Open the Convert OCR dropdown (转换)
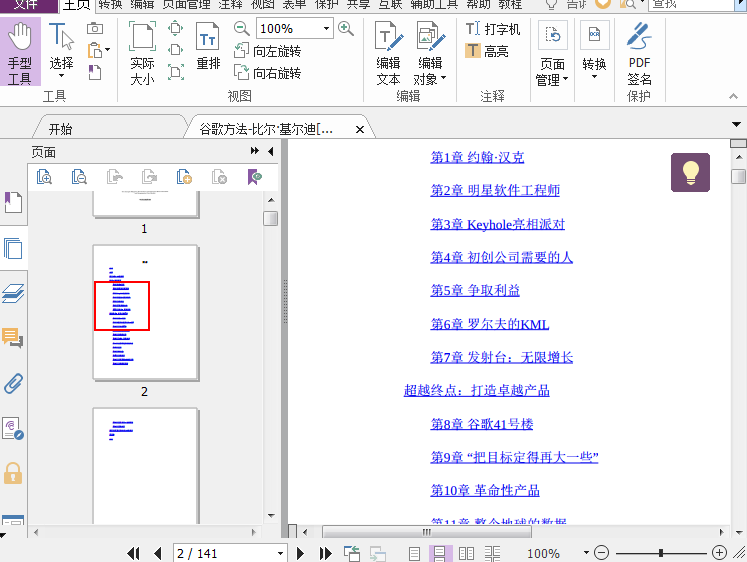This screenshot has width=747, height=562. [595, 50]
